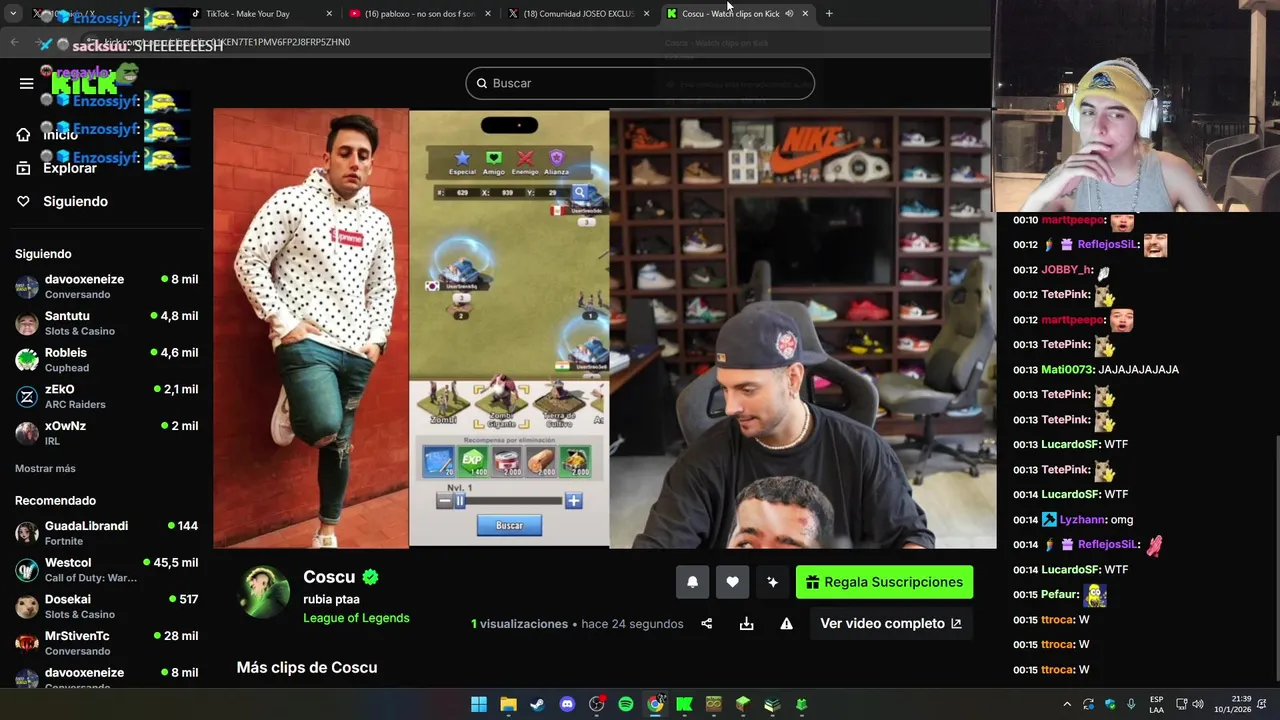The image size is (1280, 720).
Task: Open a new browser tab
Action: pyautogui.click(x=829, y=13)
